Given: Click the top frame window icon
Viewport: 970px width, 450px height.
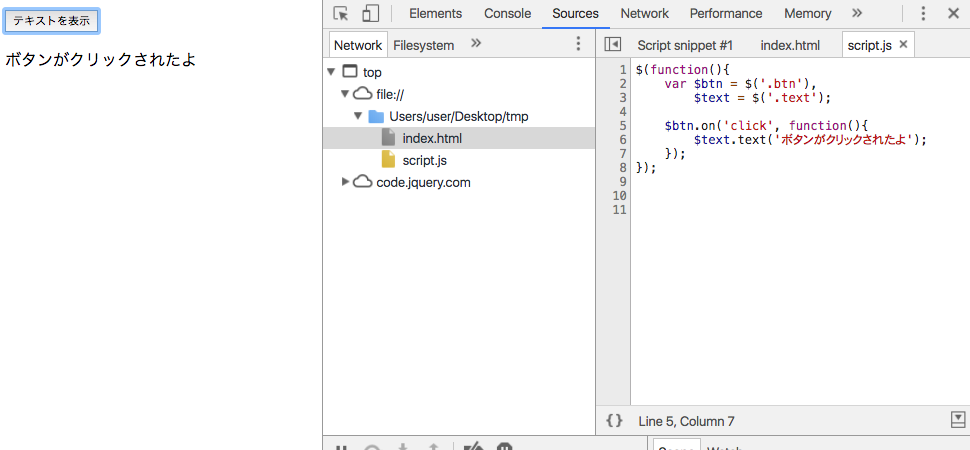Looking at the screenshot, I should 350,72.
